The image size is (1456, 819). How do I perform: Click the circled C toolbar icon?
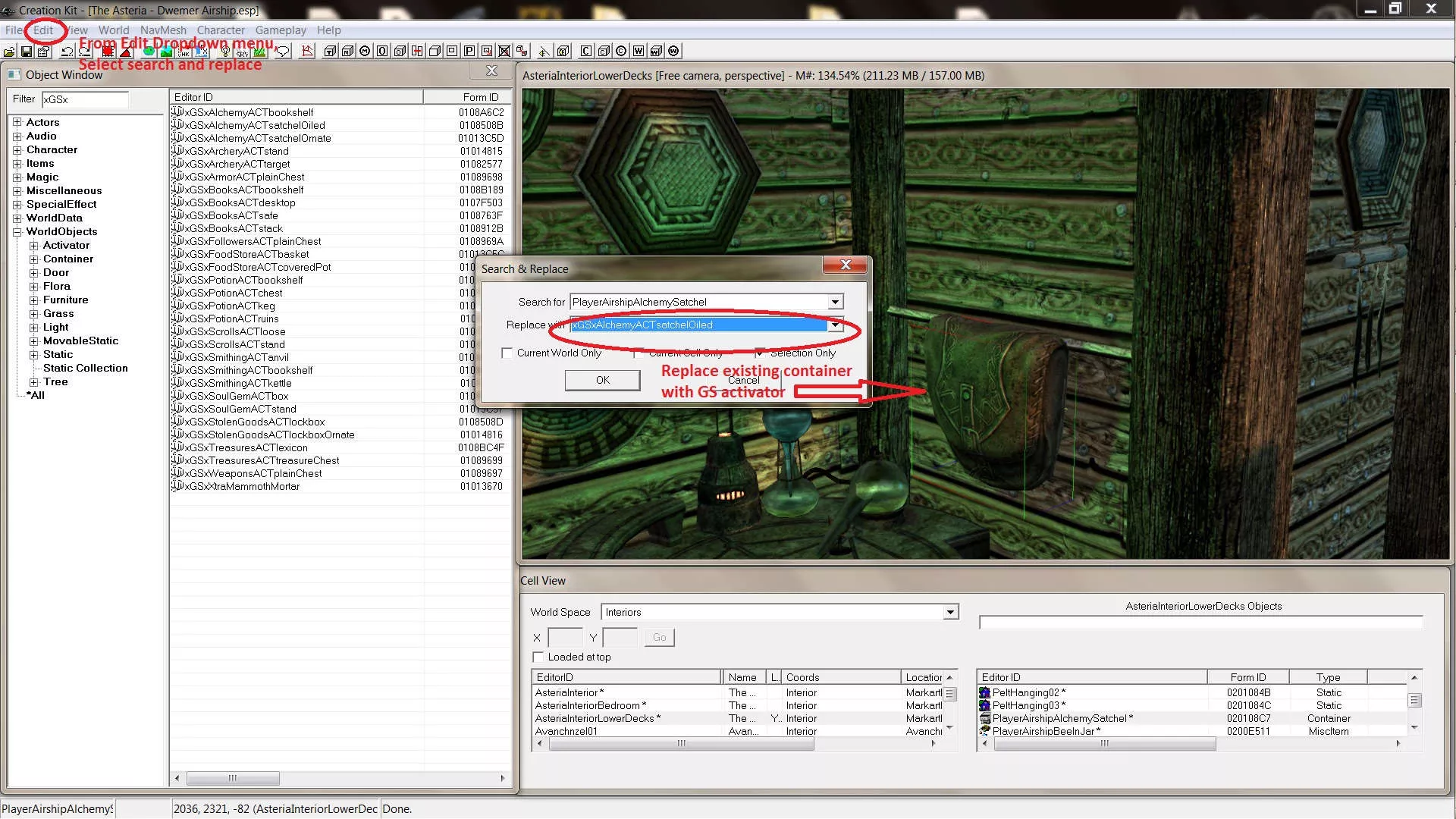621,52
